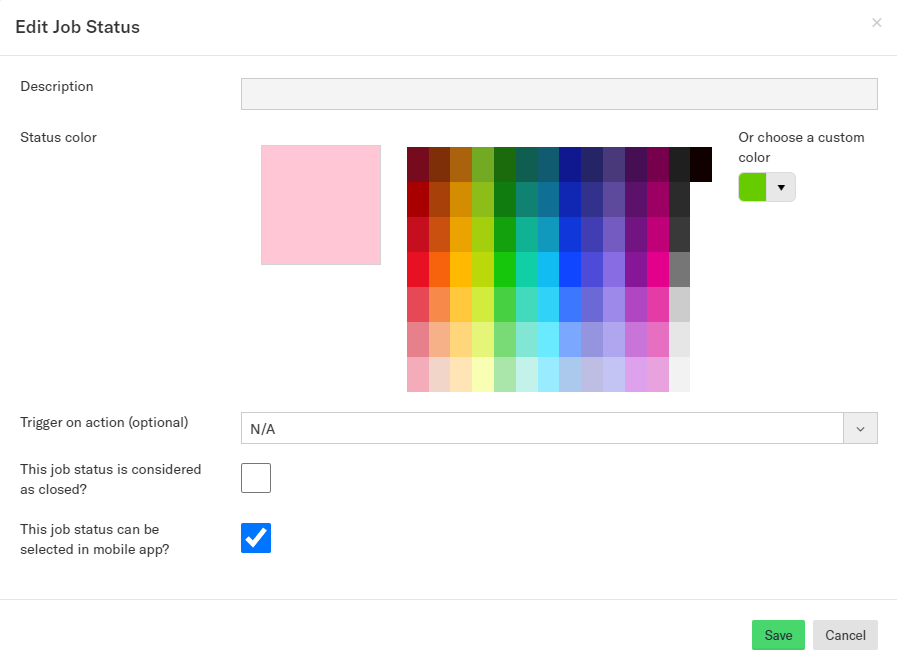
Task: Pick the pure bright green palette swatch
Action: [x=505, y=269]
